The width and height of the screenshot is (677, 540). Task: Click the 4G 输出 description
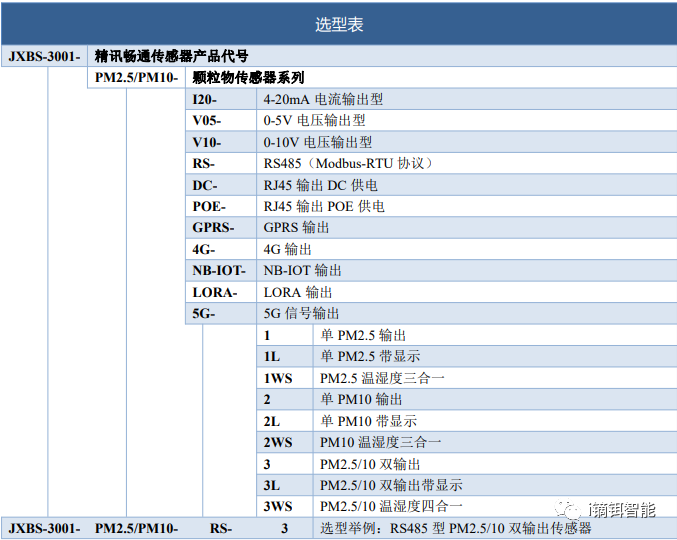click(288, 249)
